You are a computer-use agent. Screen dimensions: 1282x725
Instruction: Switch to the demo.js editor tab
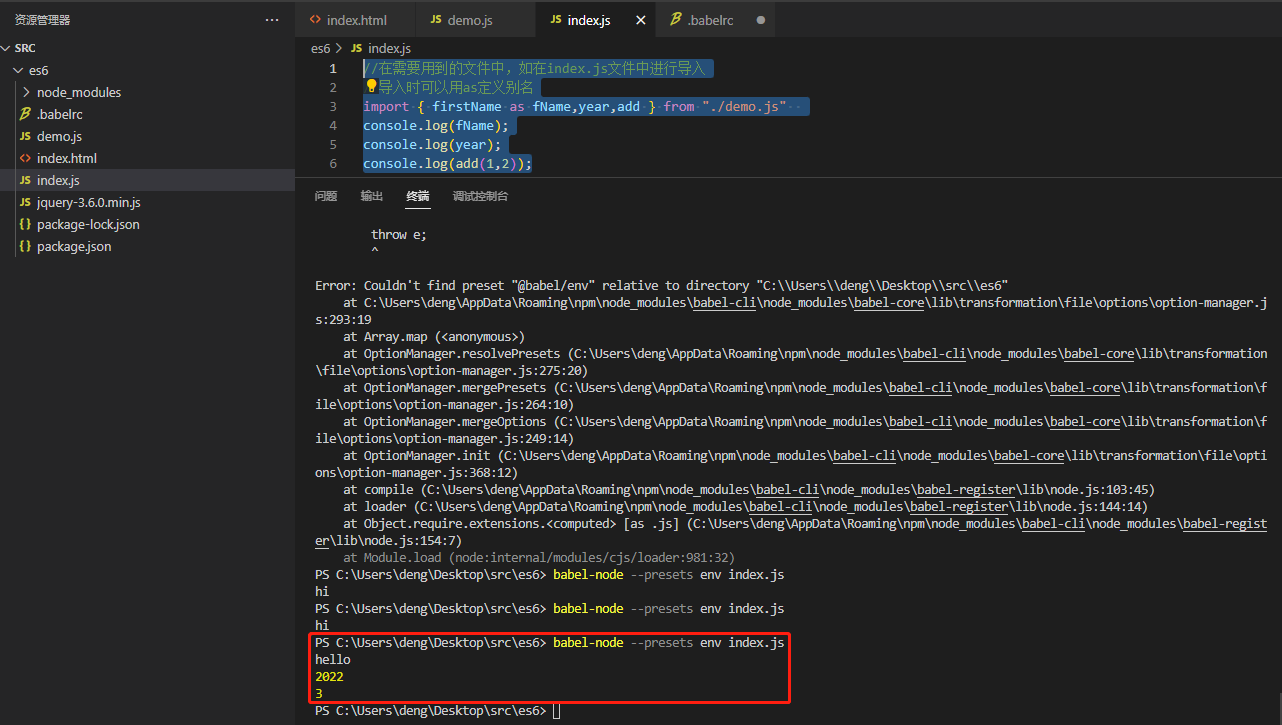[x=469, y=20]
